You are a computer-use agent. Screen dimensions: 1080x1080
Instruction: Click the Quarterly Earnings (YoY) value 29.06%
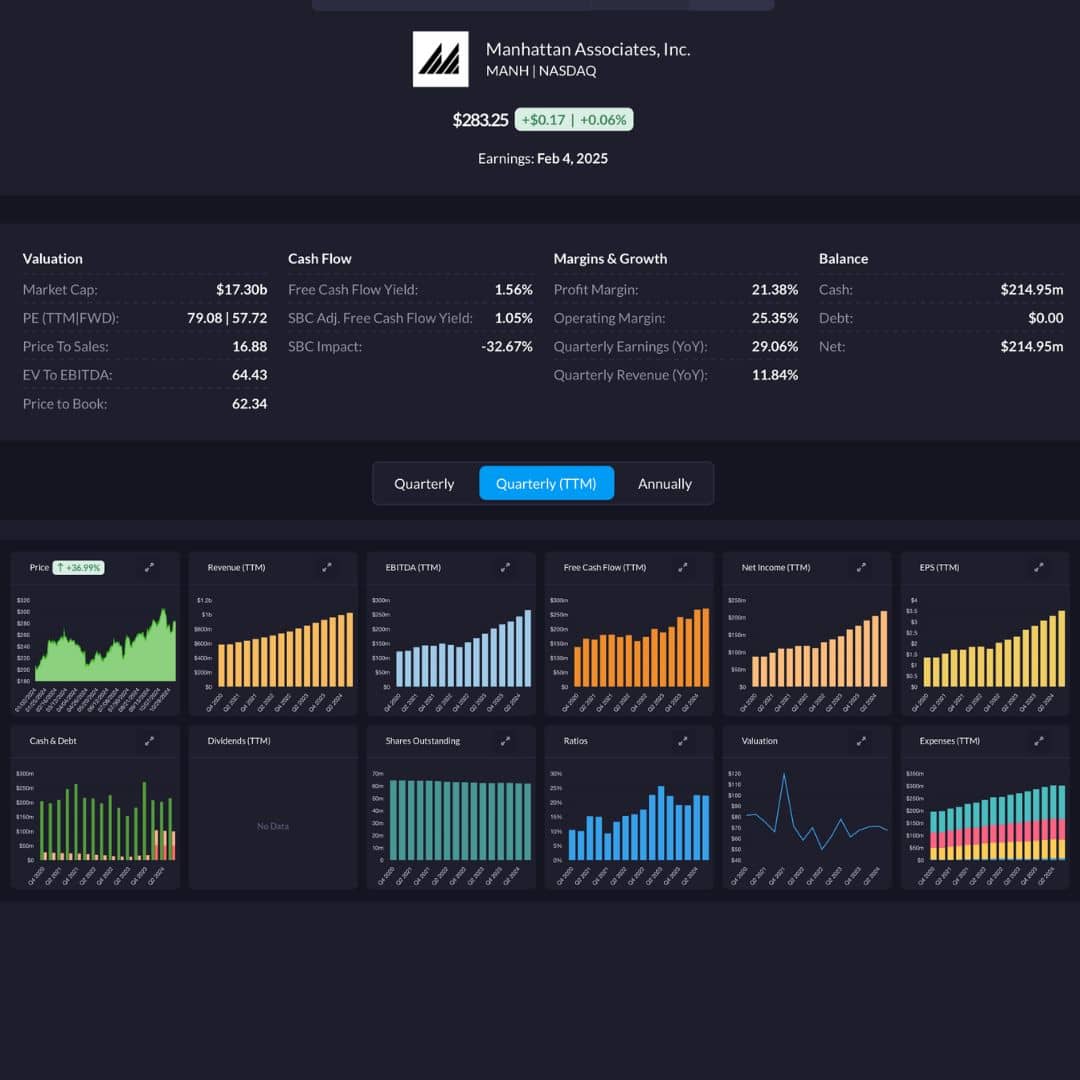click(x=775, y=346)
